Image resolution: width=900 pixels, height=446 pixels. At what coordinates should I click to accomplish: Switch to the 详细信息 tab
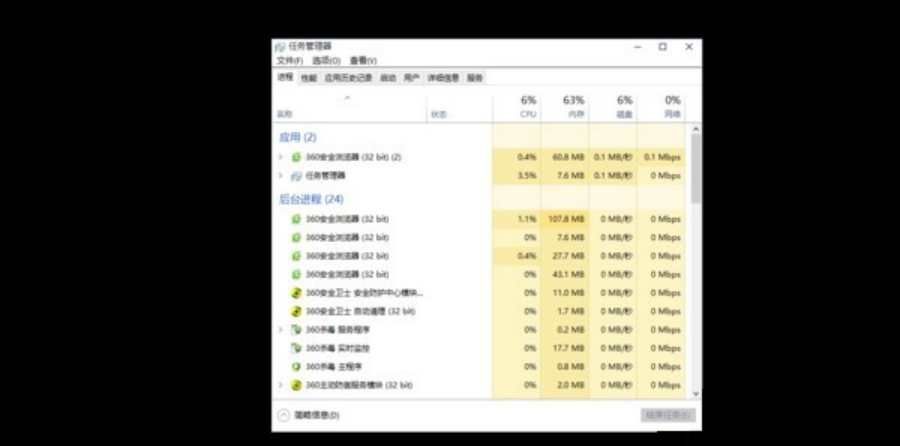coord(443,78)
